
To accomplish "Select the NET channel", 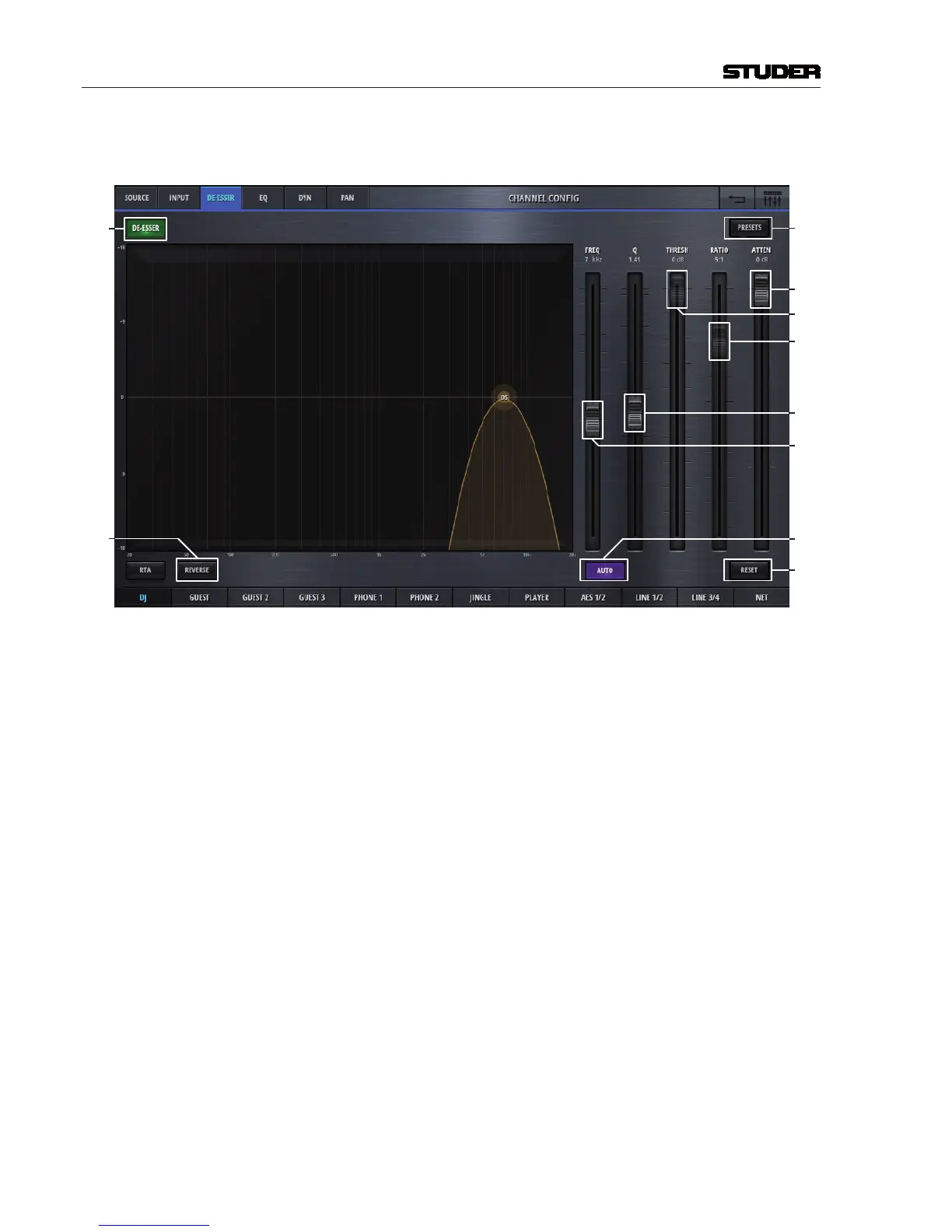I will (761, 597).
